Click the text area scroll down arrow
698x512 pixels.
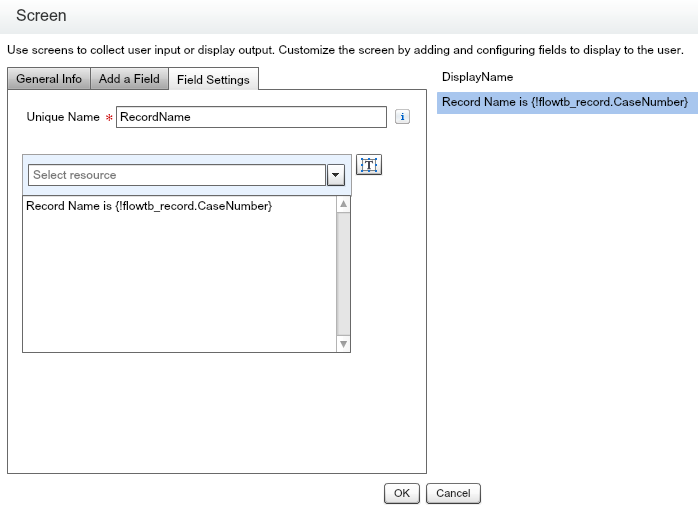344,343
